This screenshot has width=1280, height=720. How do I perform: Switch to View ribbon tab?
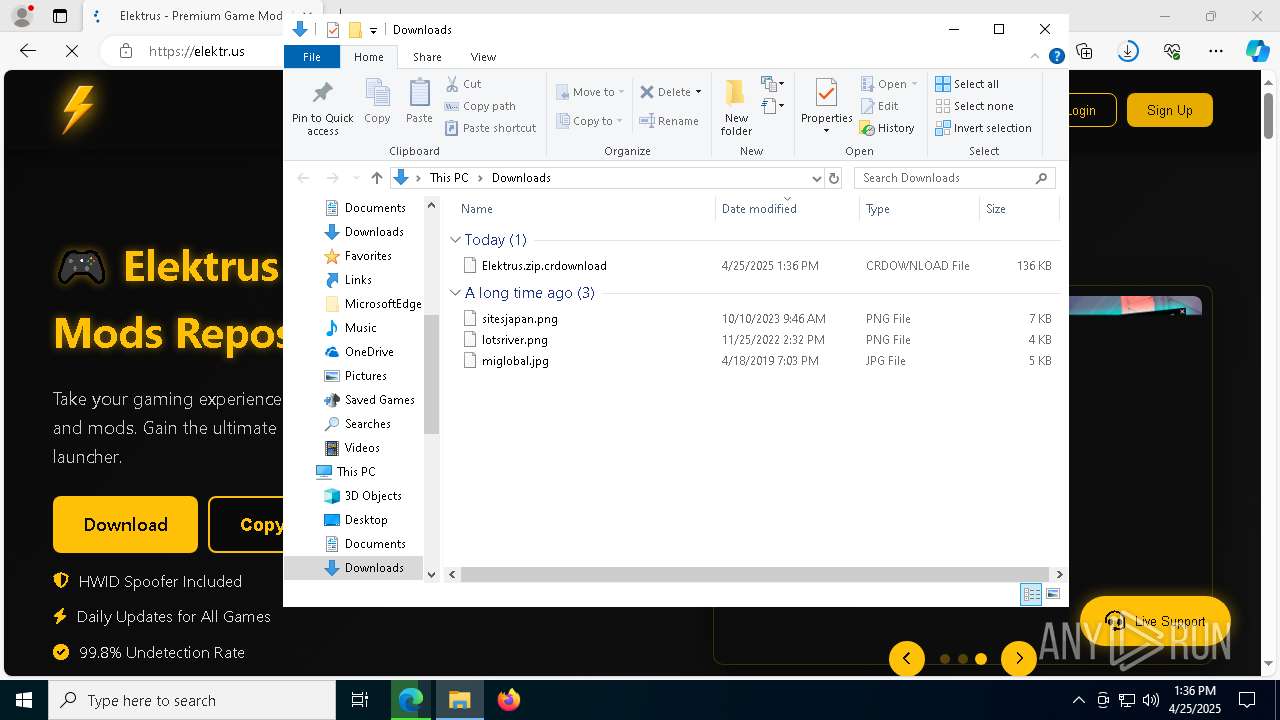point(483,57)
